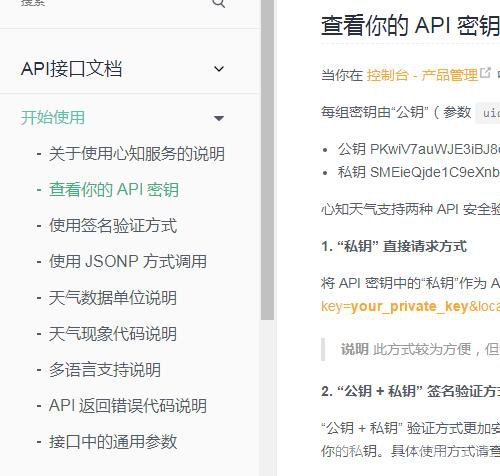Click the 查看你的 API 密钥 page title
The height and width of the screenshot is (476, 500).
410,26
